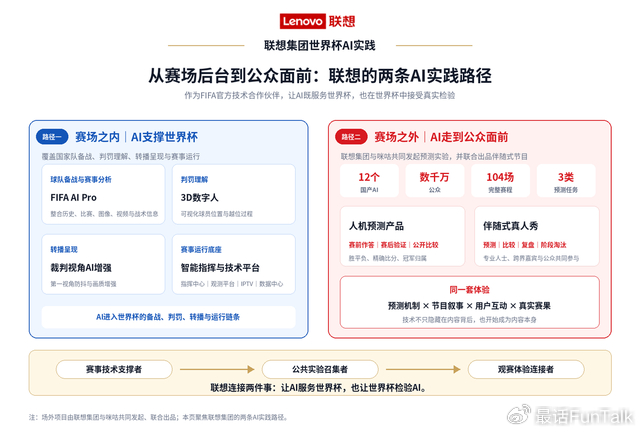
Task: Click the blue label 判罚理解
Action: 194,179
